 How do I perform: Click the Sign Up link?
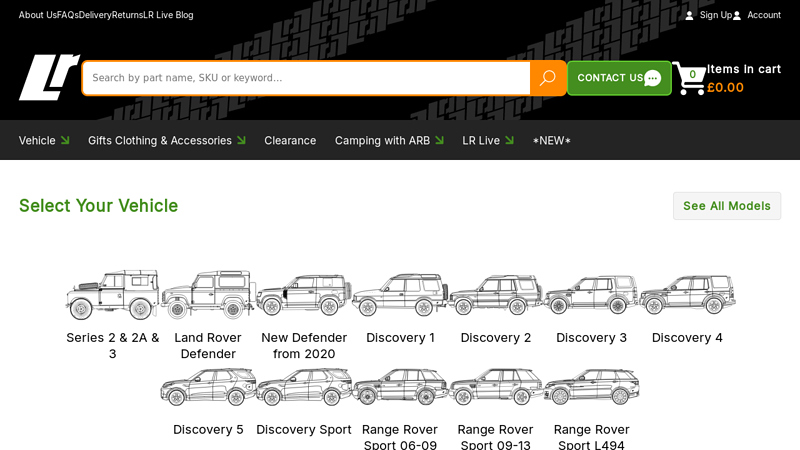716,15
